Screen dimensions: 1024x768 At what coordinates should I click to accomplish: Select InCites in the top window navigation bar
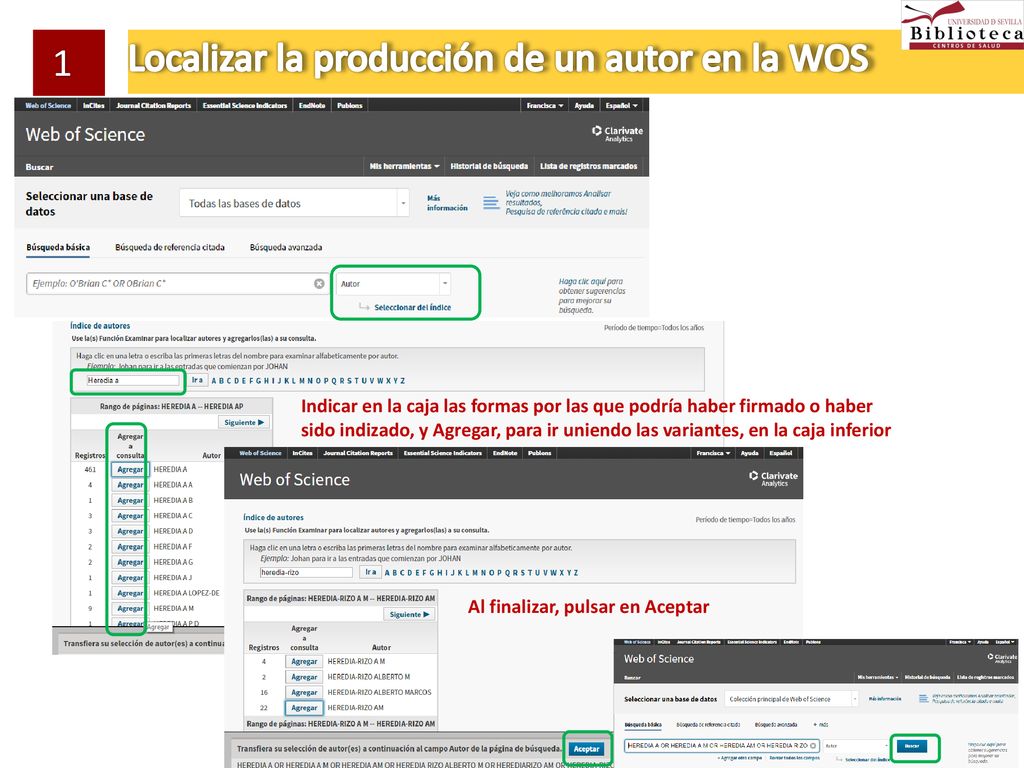click(93, 105)
